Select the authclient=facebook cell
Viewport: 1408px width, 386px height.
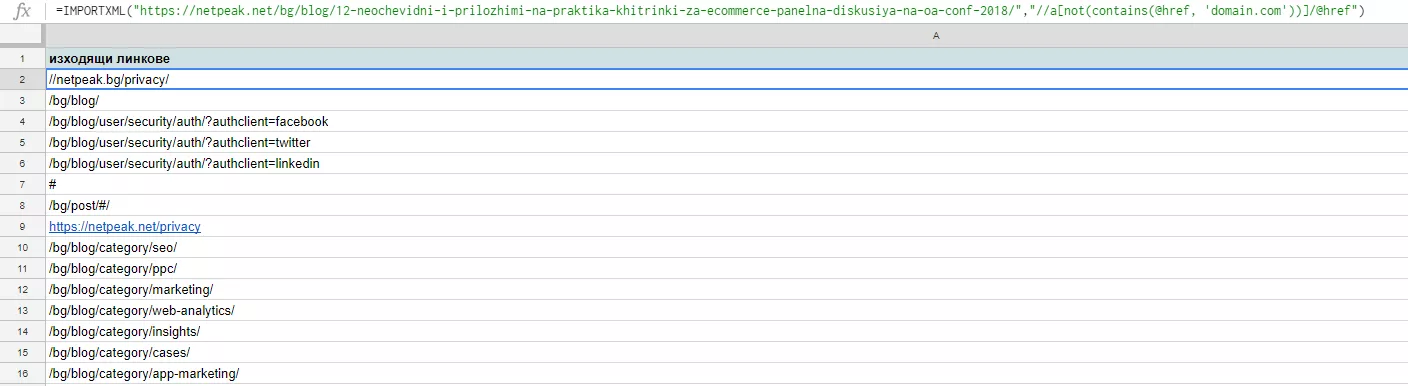click(x=727, y=122)
